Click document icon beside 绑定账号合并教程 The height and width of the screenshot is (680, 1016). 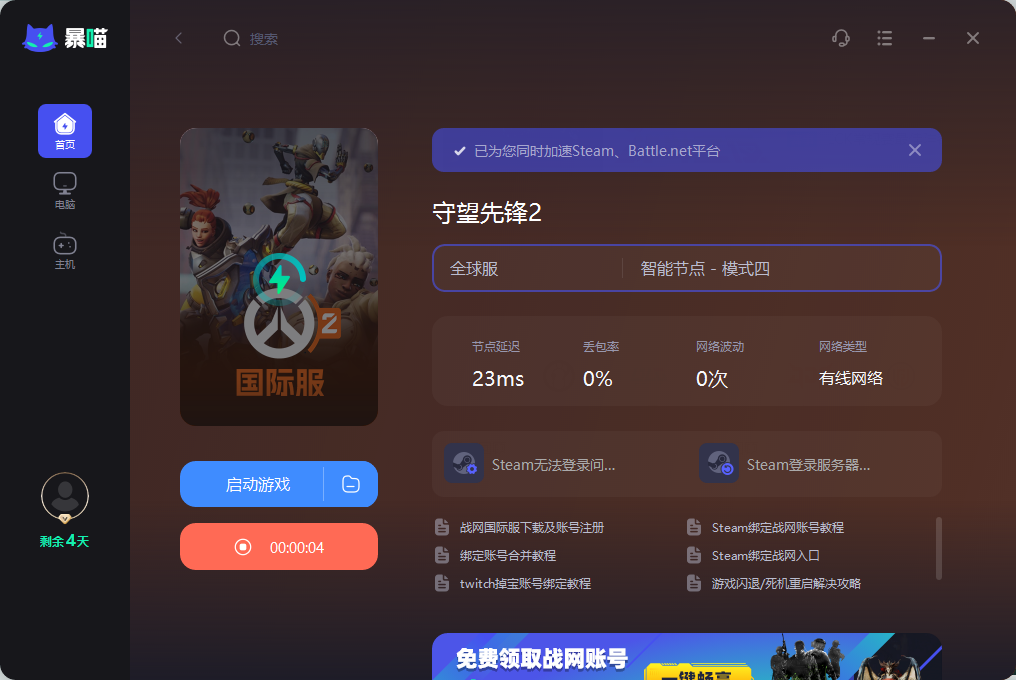pyautogui.click(x=442, y=555)
